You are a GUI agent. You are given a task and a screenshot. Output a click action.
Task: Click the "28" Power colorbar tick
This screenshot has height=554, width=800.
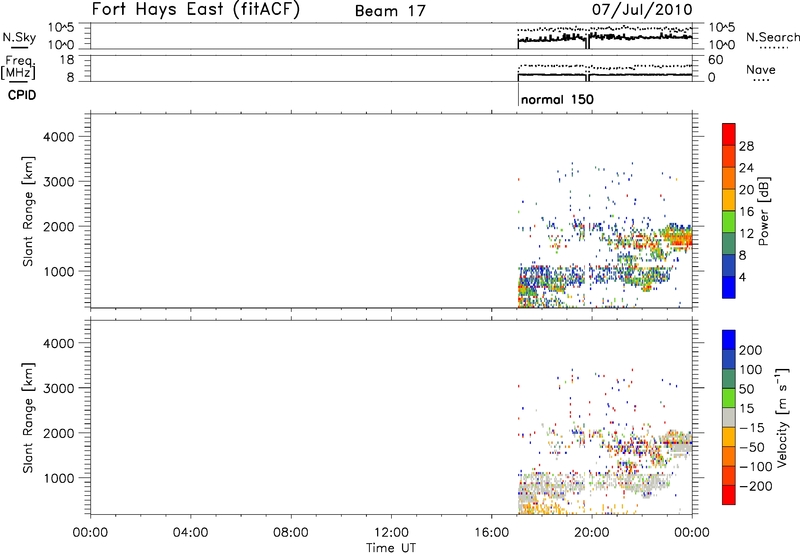tap(746, 146)
